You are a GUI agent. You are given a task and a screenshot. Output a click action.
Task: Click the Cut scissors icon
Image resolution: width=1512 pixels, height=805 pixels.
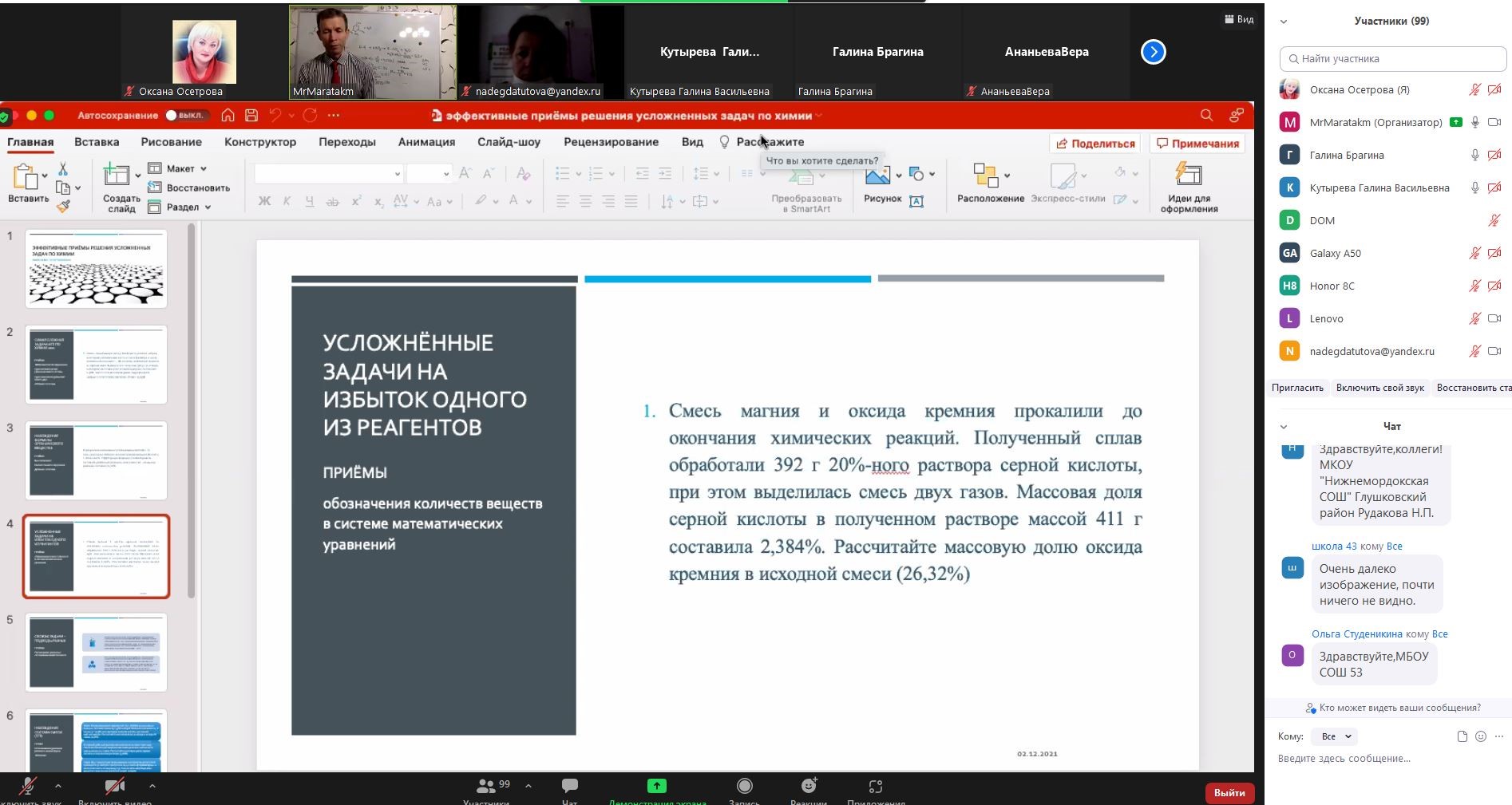click(63, 169)
